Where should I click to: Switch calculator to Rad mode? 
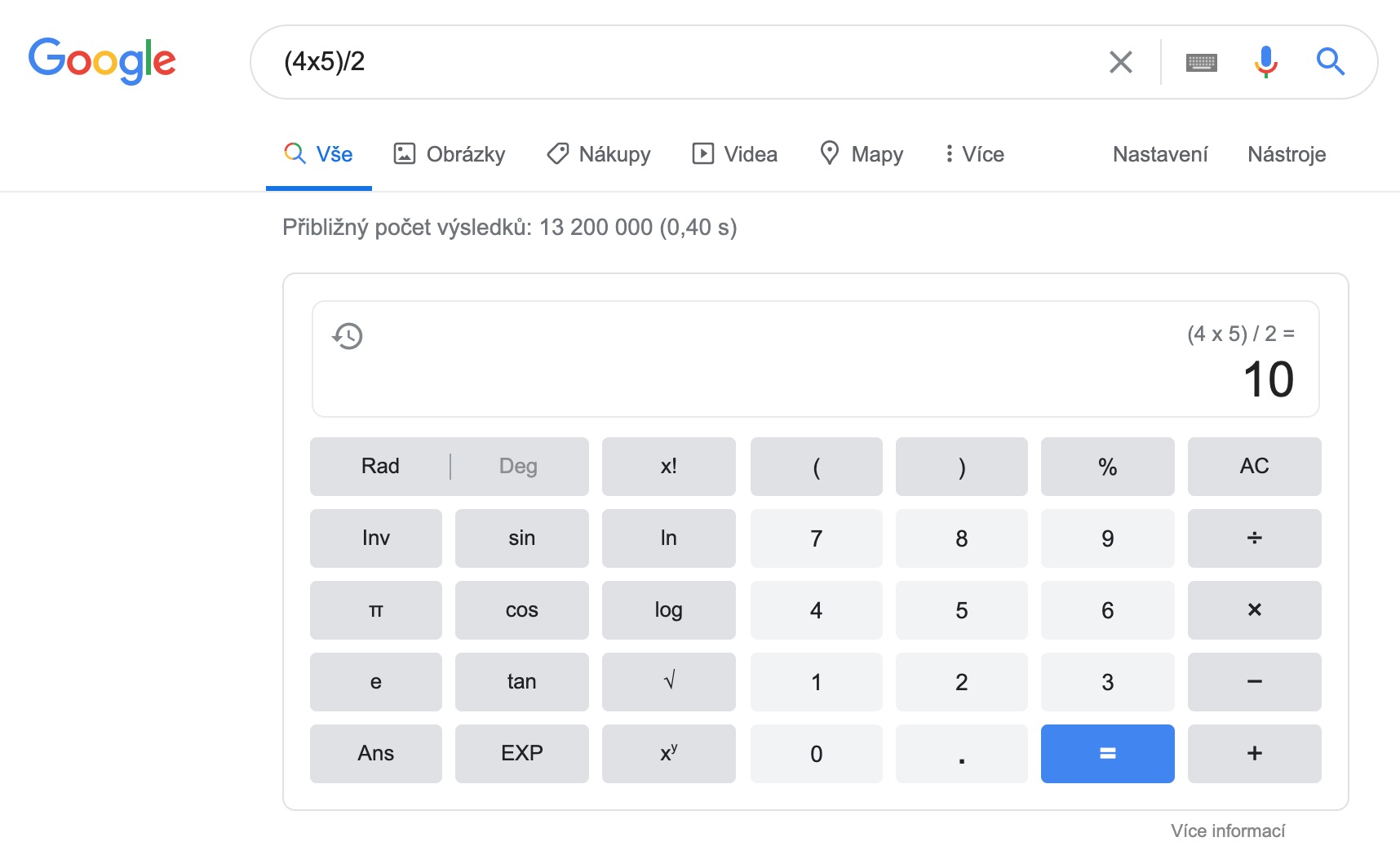point(380,467)
